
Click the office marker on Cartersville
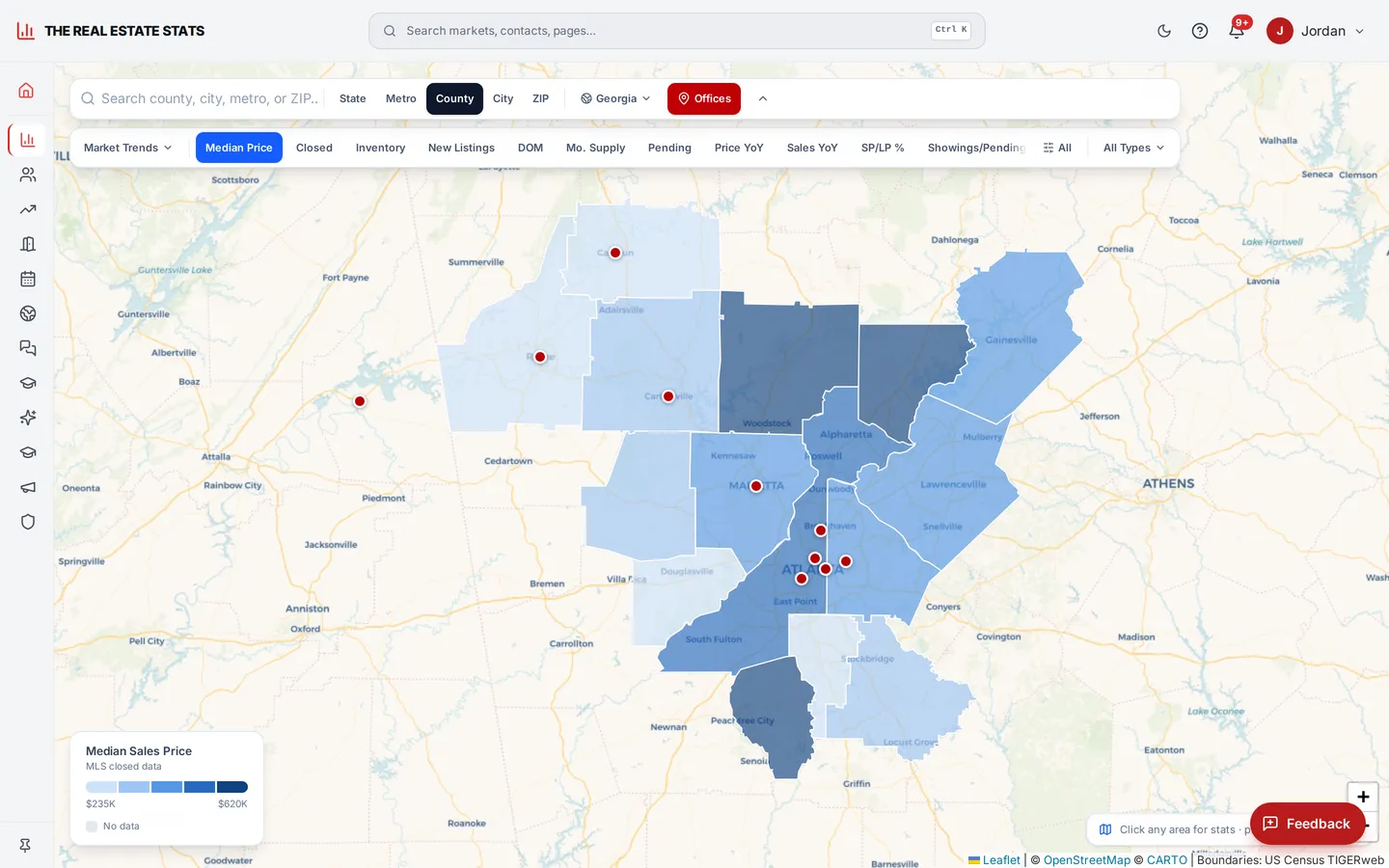(x=668, y=396)
